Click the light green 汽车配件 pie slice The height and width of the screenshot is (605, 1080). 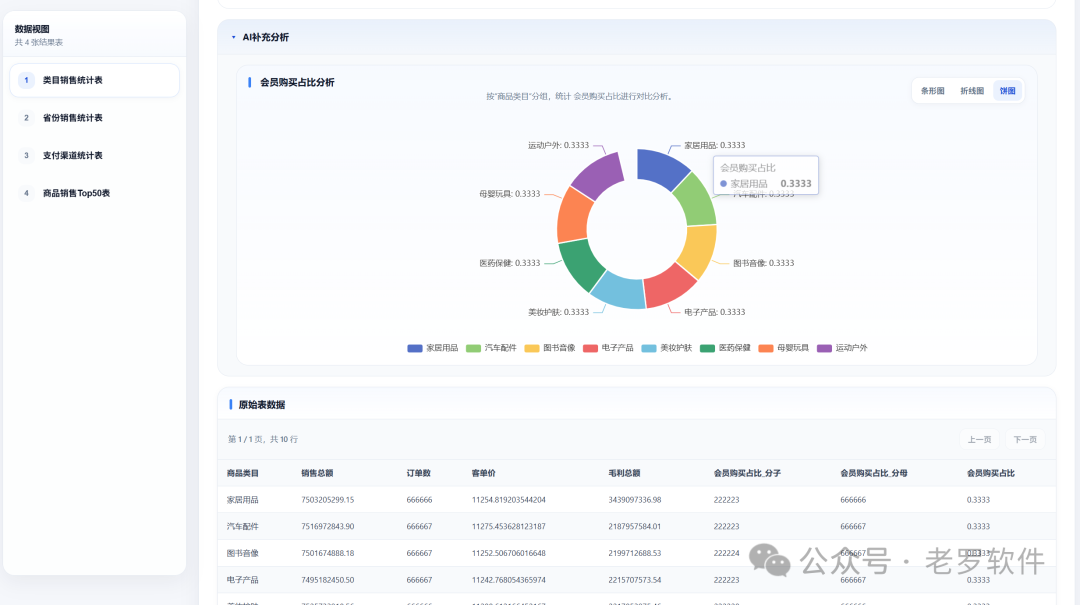[697, 201]
